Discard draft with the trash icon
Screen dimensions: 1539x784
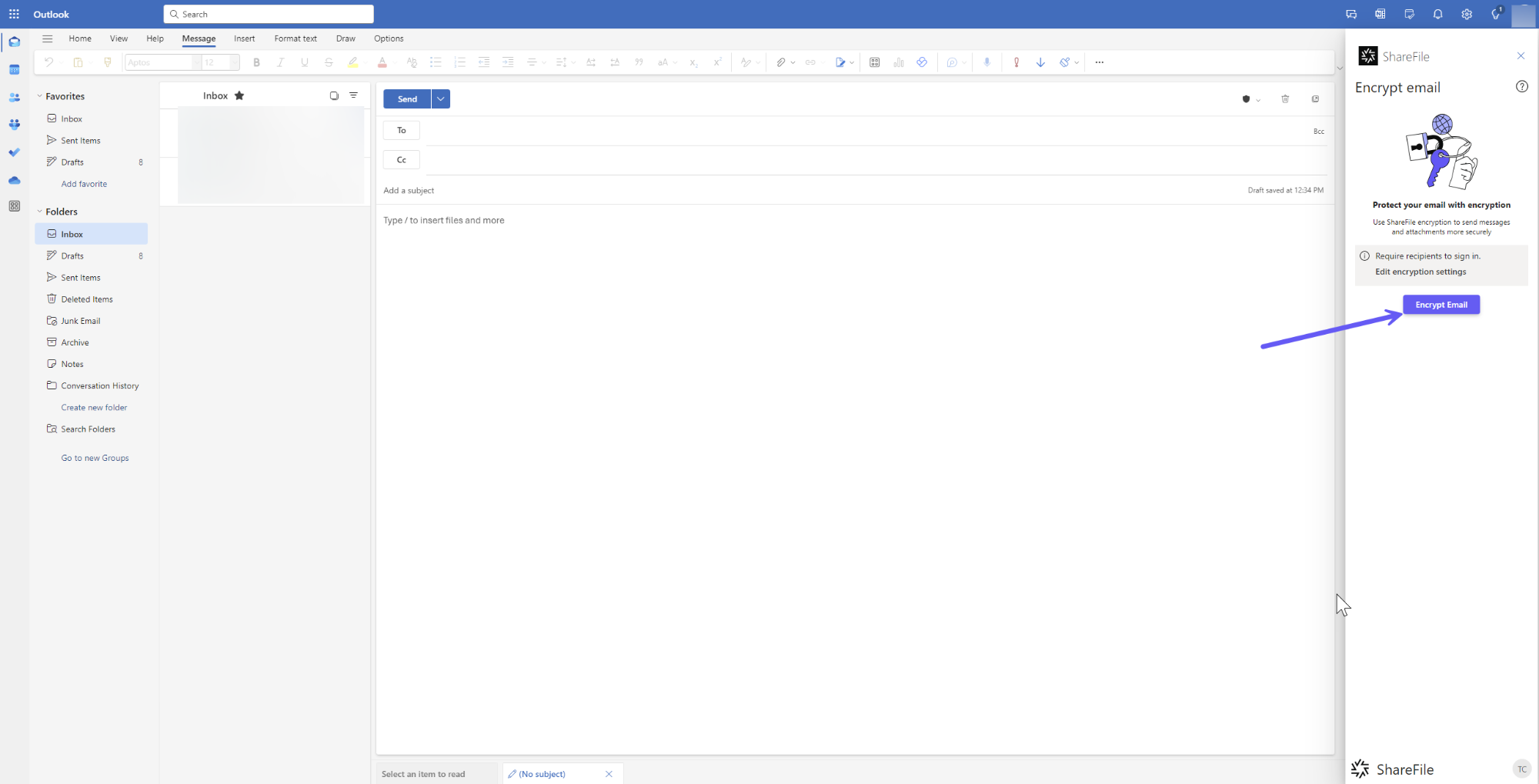[x=1285, y=98]
